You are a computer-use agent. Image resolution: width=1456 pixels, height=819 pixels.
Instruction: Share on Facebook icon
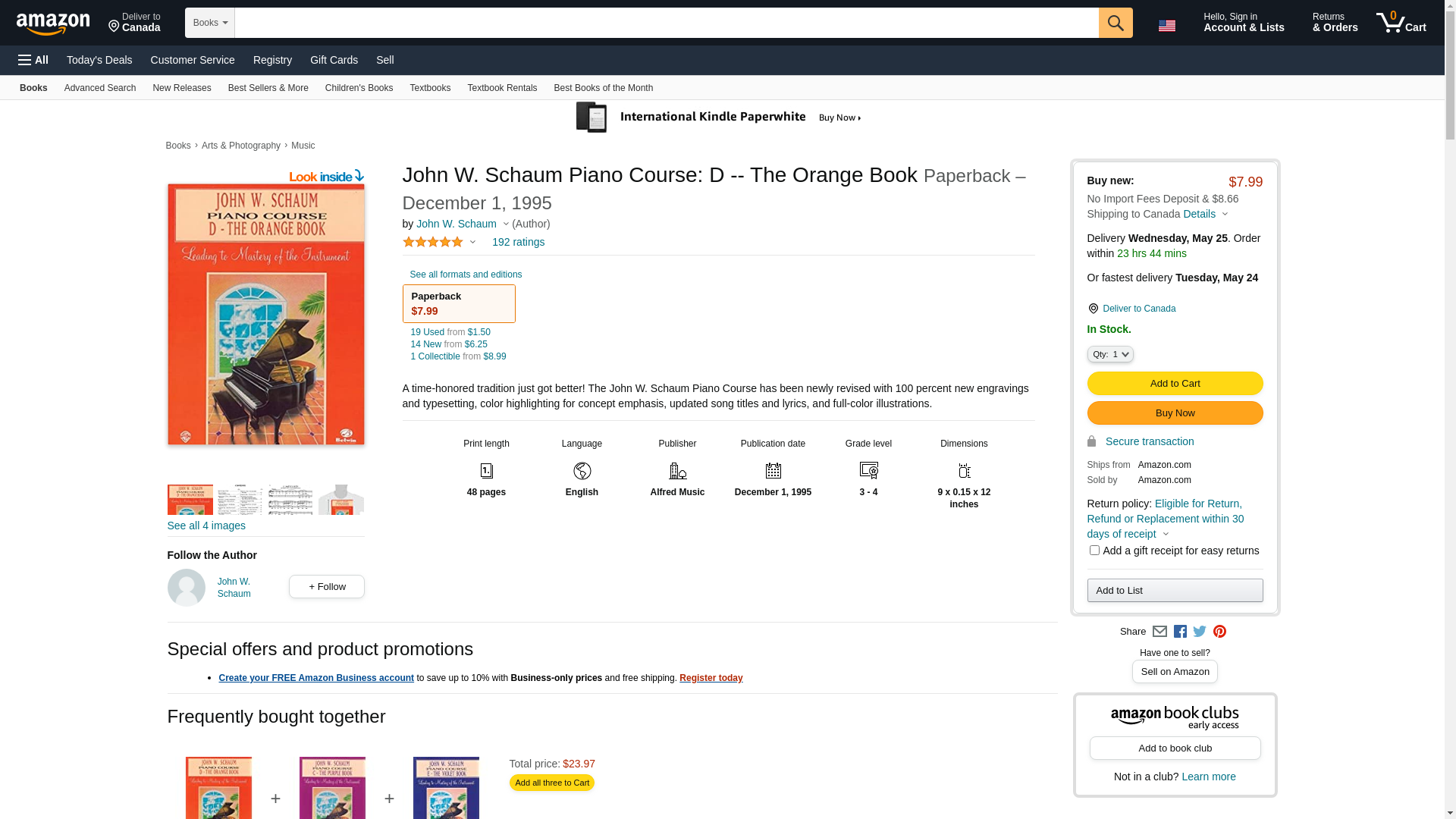[1180, 632]
